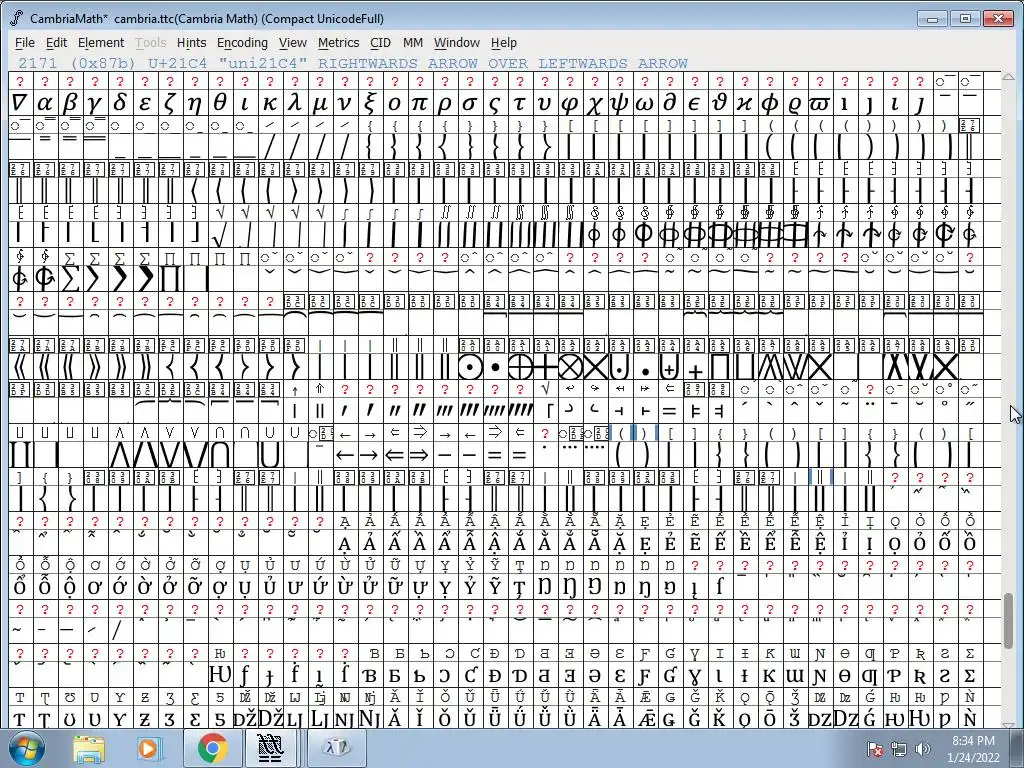Open the Action Center flag icon

coord(874,749)
